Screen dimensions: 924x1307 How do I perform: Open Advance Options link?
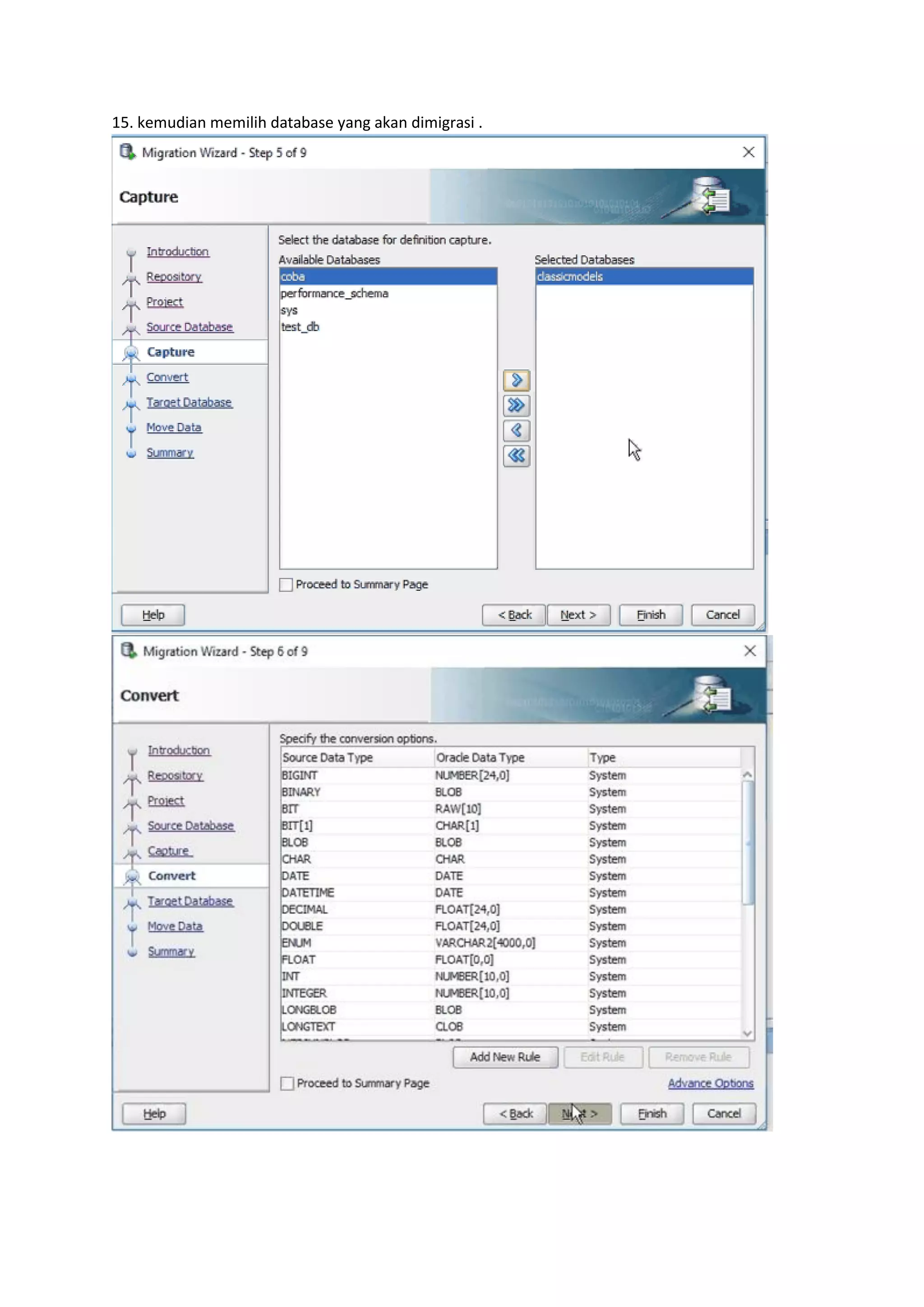click(711, 1083)
